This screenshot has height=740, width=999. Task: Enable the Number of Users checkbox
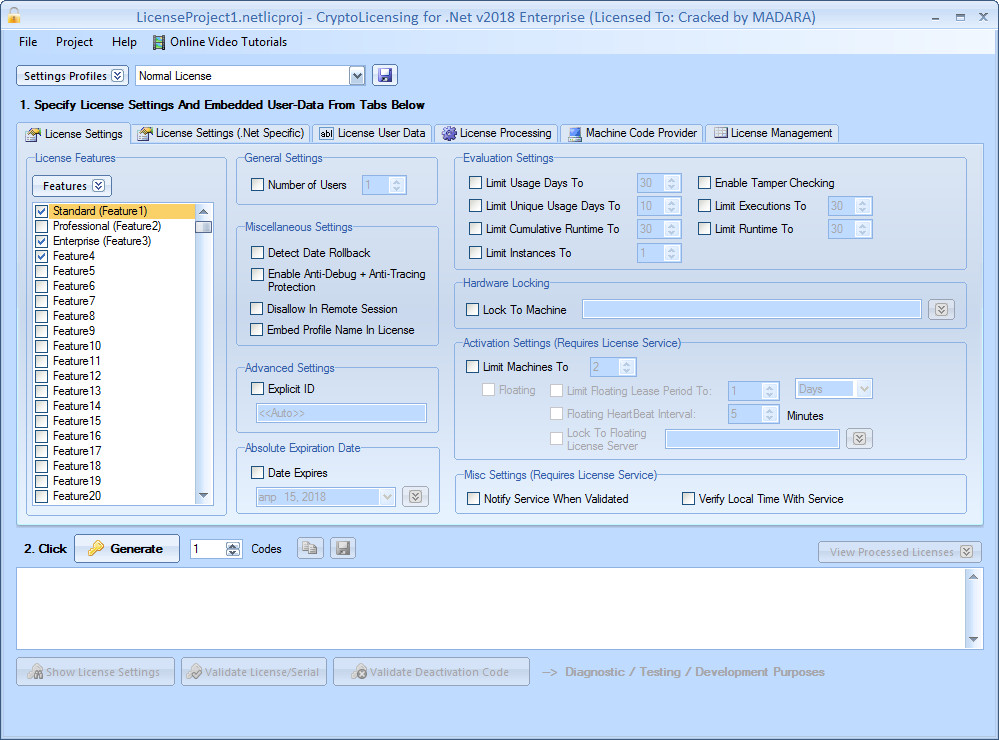click(257, 185)
